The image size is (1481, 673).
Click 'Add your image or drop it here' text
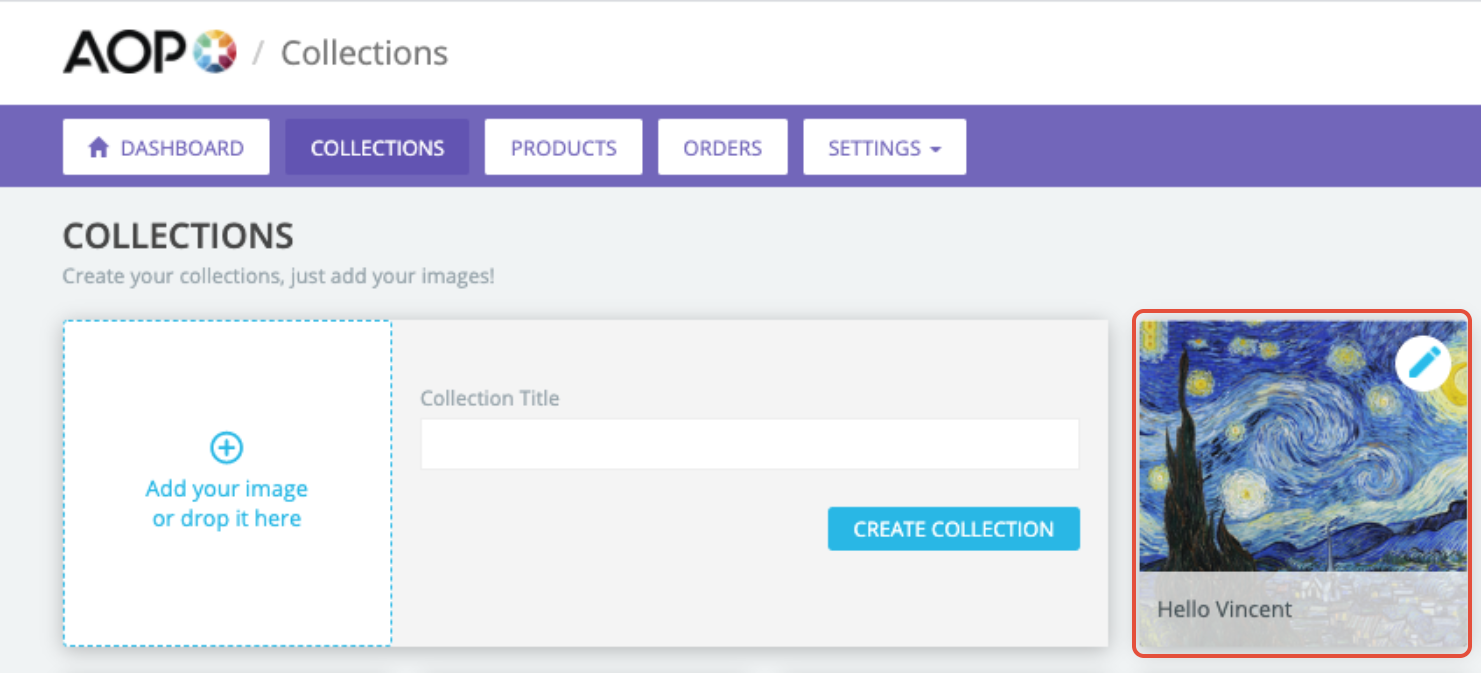coord(227,504)
